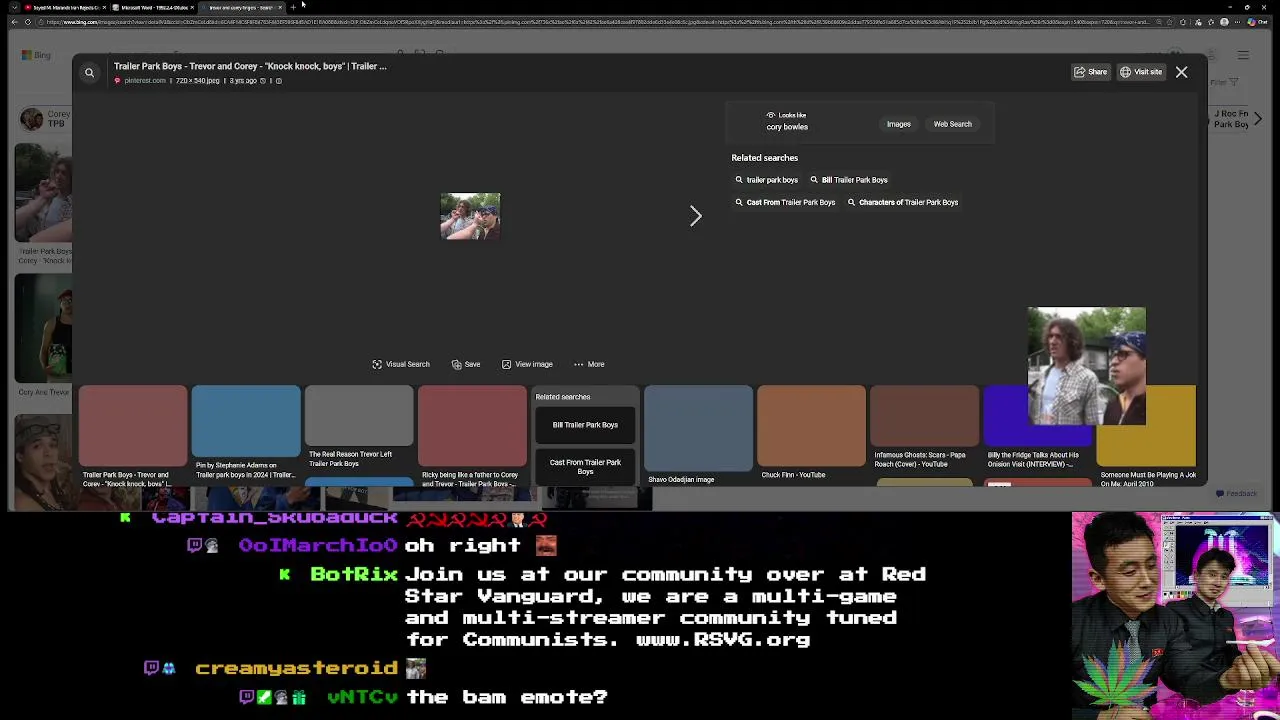Open a new browser tab with the plus
The image size is (1280, 720).
293,7
